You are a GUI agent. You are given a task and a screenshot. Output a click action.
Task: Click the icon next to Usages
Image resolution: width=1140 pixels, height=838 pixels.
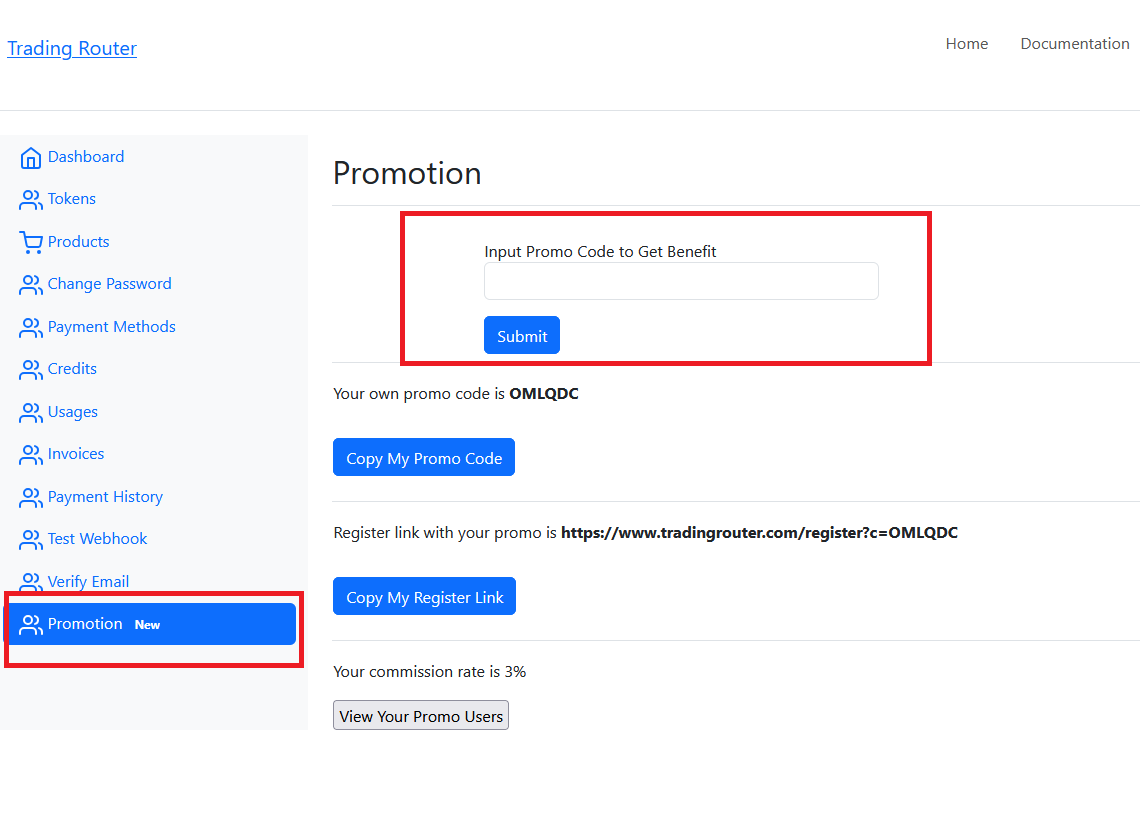click(x=31, y=412)
